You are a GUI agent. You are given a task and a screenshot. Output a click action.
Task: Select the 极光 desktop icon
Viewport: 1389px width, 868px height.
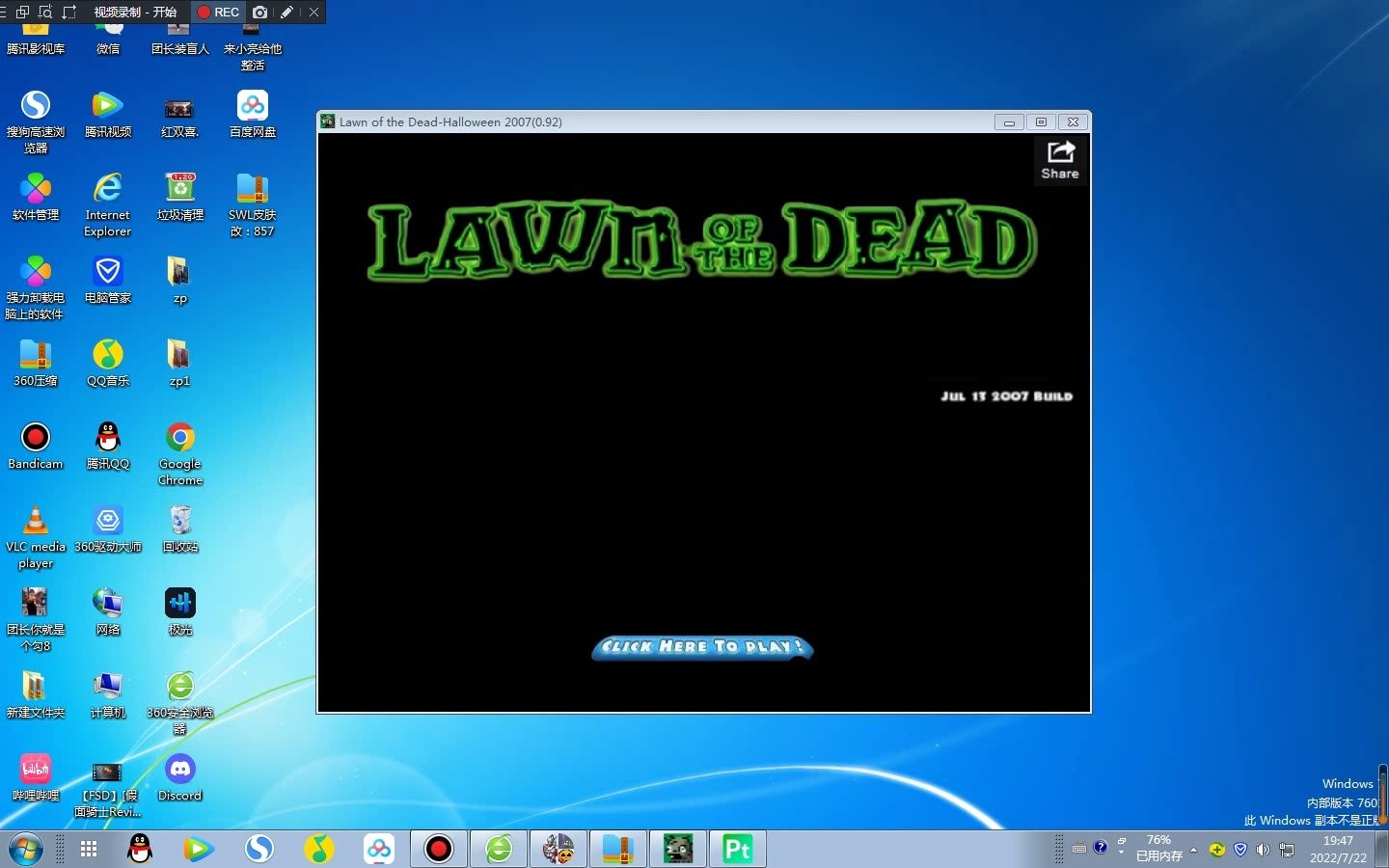point(180,611)
